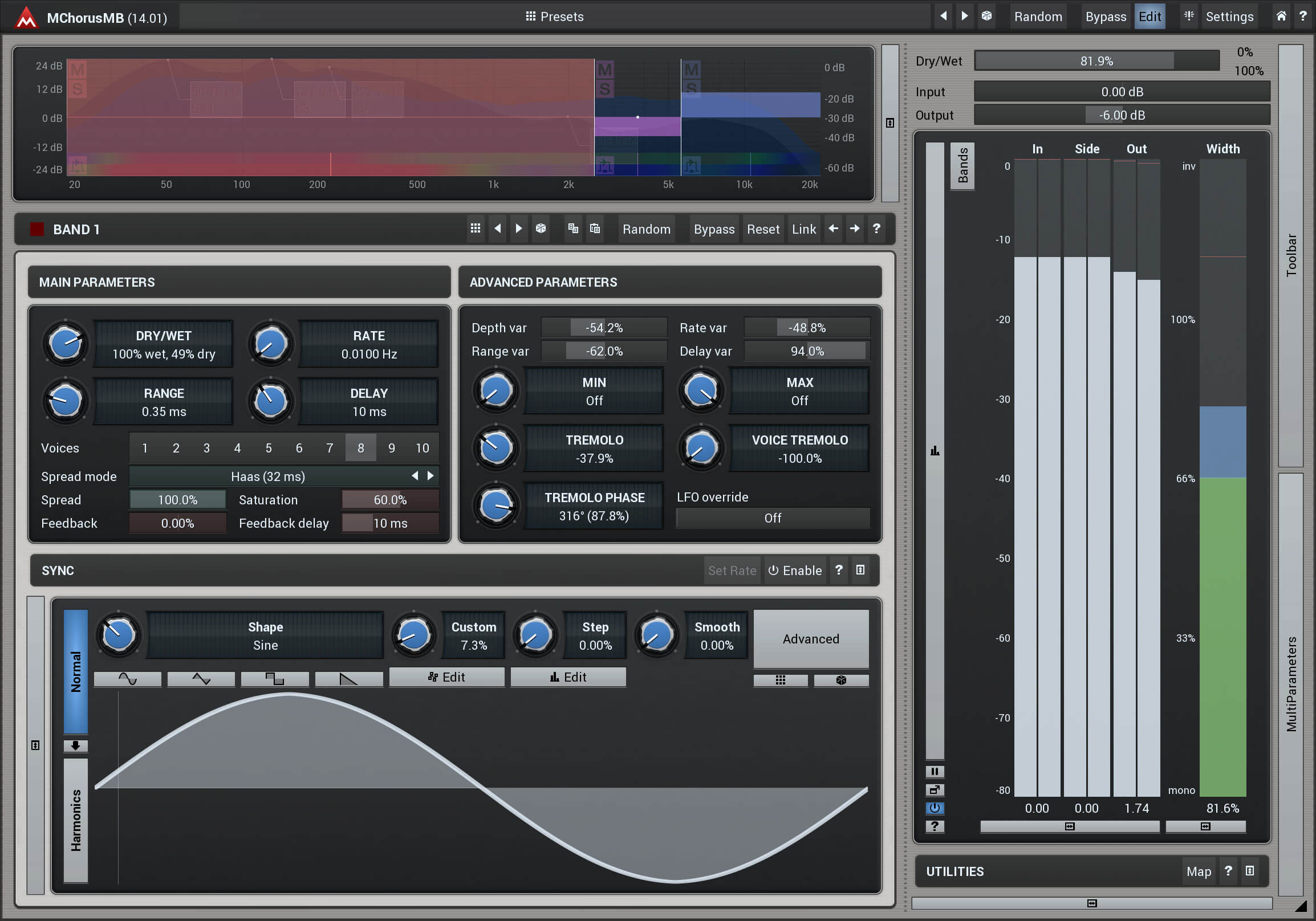1316x921 pixels.
Task: Choose previous Spread mode with left arrow
Action: pyautogui.click(x=415, y=476)
